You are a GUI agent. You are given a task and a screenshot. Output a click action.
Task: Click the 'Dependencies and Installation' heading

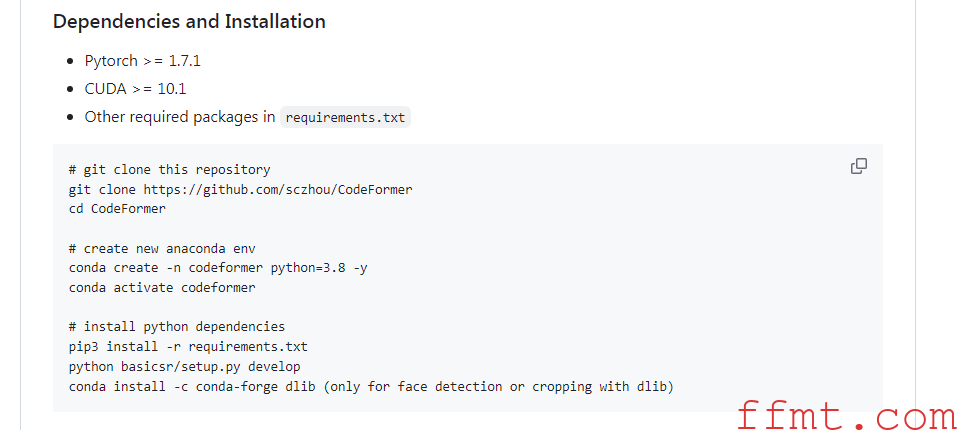pyautogui.click(x=189, y=21)
